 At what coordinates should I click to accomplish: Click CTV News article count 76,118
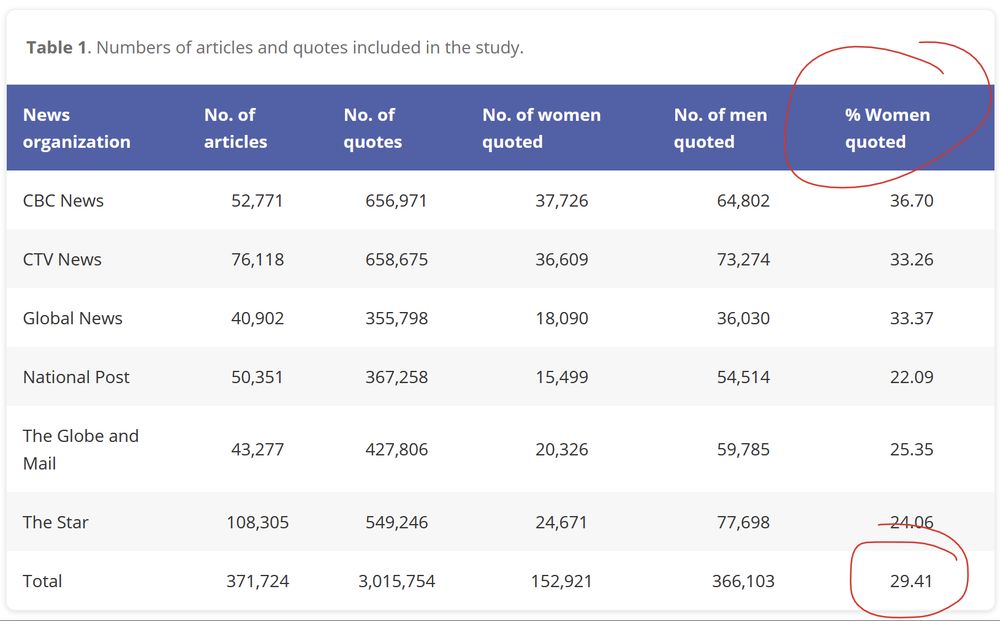[257, 259]
